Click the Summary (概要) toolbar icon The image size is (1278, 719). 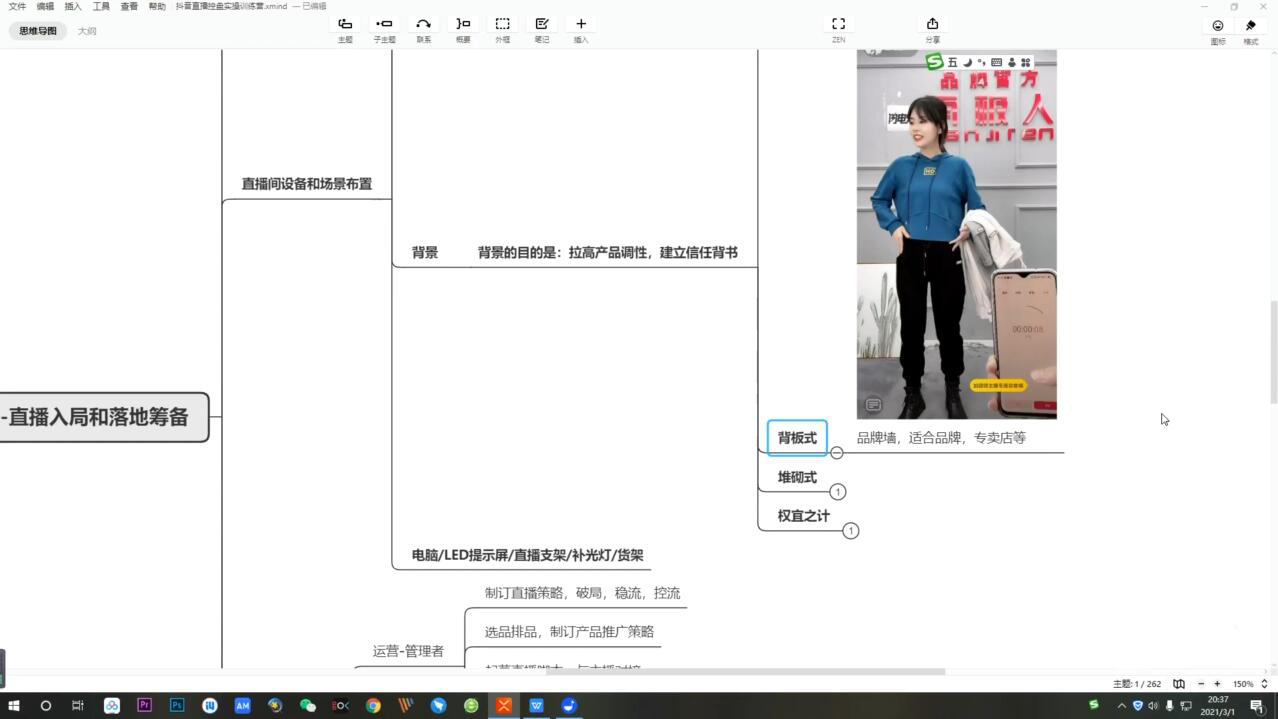coord(463,24)
